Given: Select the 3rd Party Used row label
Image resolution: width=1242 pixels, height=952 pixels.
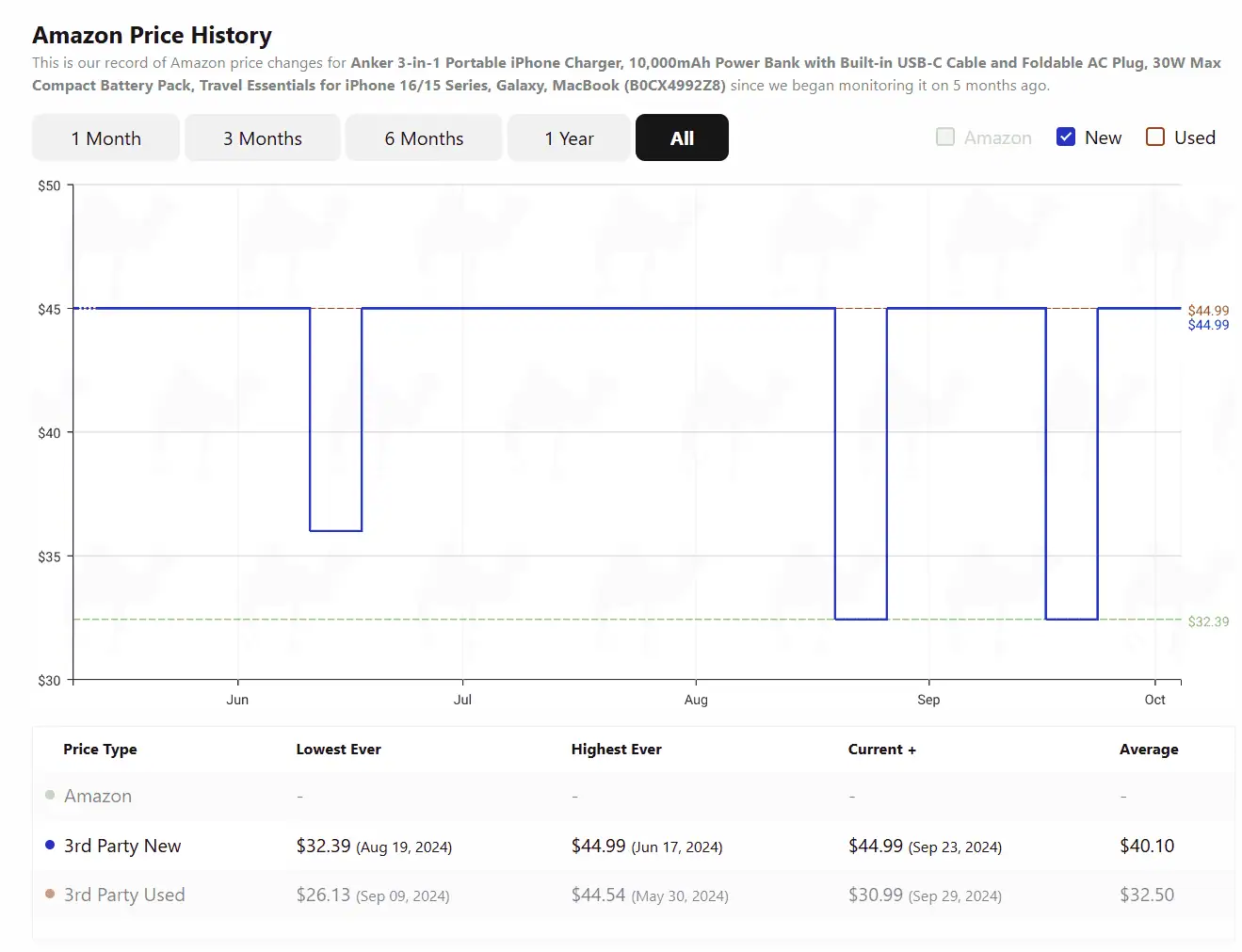Looking at the screenshot, I should tap(124, 895).
